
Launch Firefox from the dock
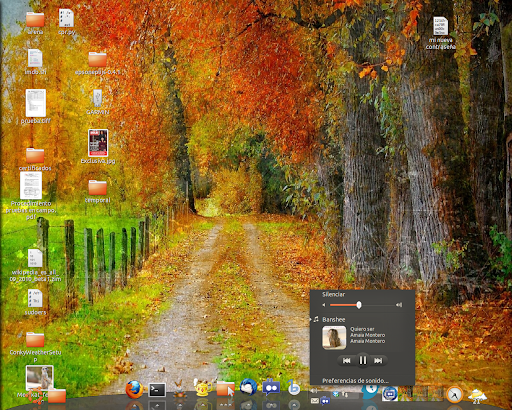point(134,389)
